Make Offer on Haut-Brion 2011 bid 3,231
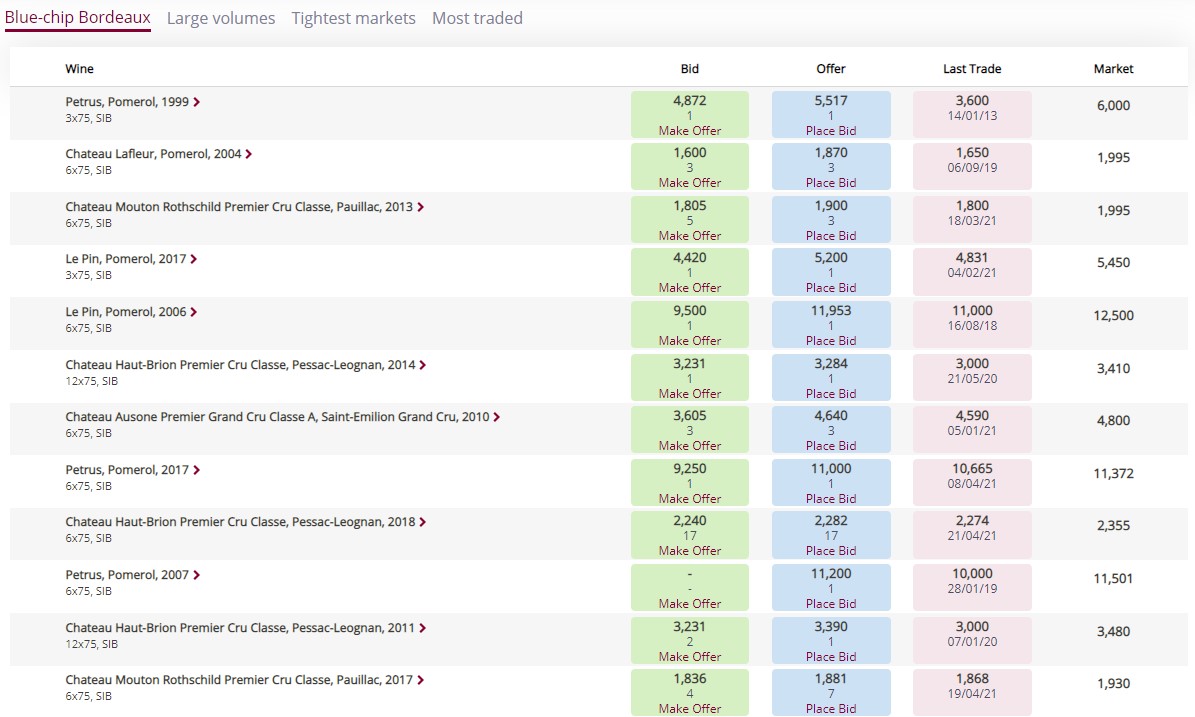Screen dimensions: 1195x717 coord(690,657)
